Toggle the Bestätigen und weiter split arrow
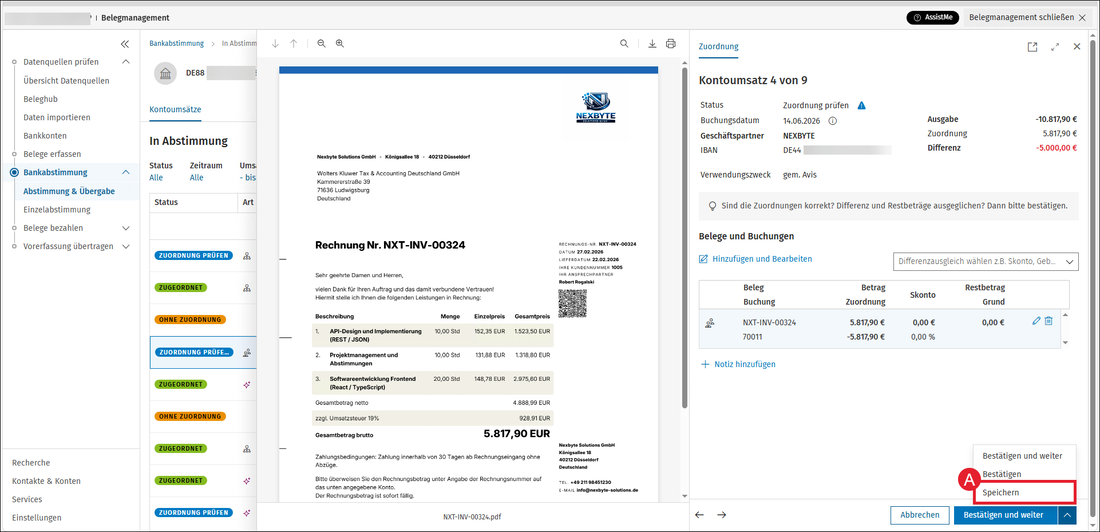 pyautogui.click(x=1066, y=514)
